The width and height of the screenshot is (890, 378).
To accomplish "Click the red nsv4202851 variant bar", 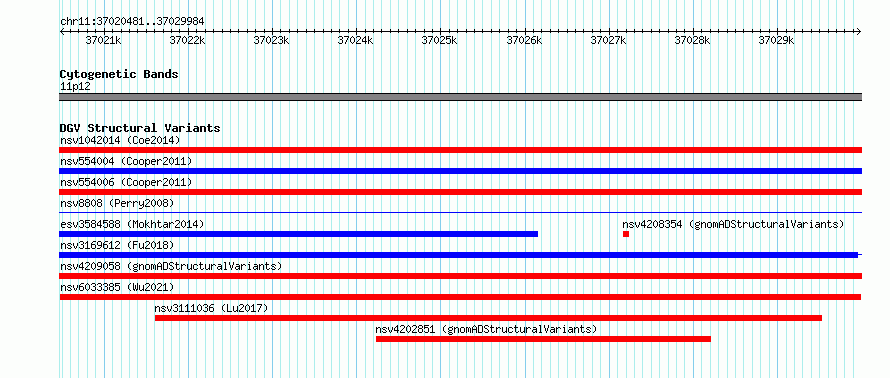I will [543, 339].
